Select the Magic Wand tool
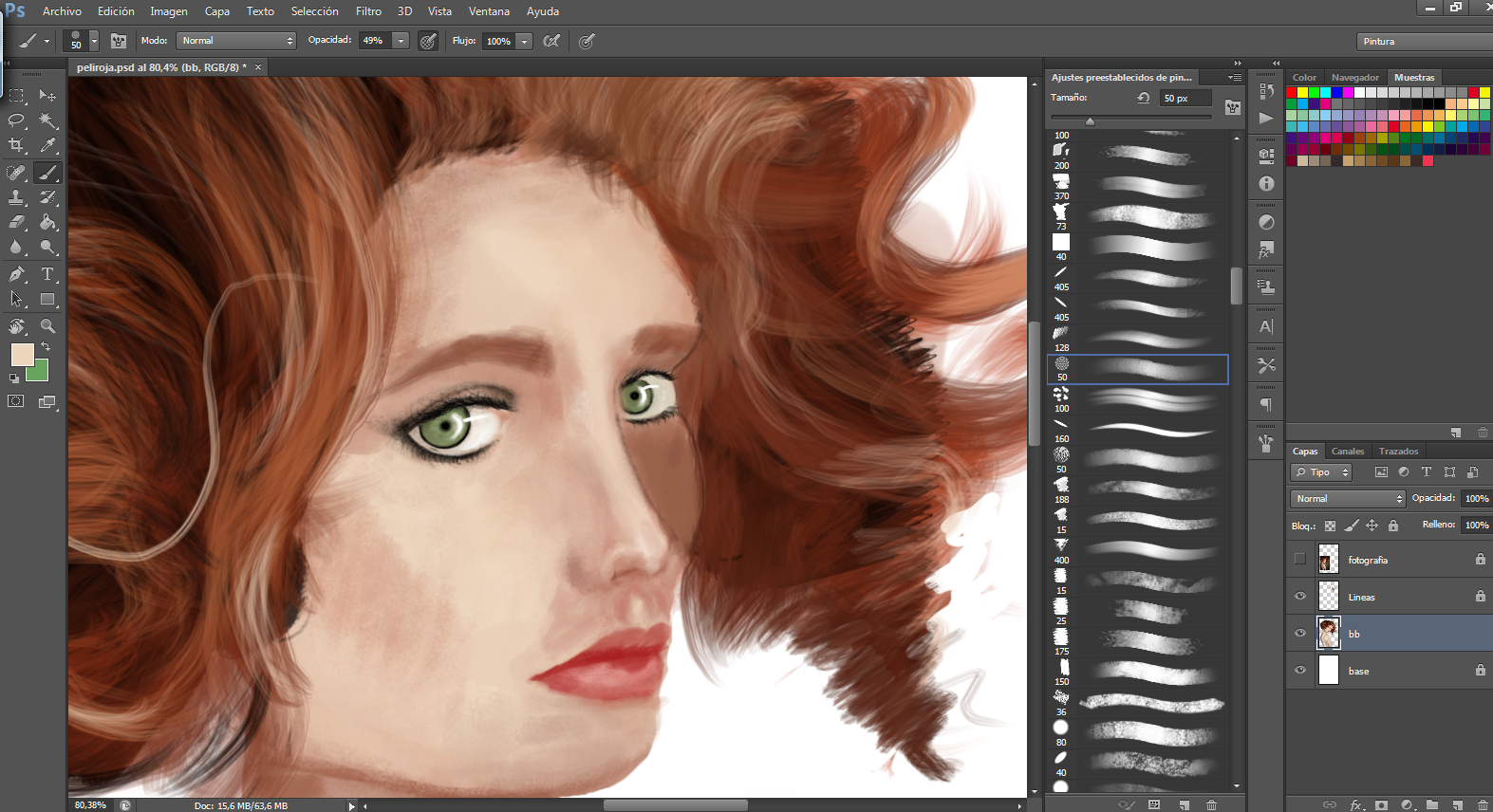Viewport: 1493px width, 812px height. tap(47, 120)
